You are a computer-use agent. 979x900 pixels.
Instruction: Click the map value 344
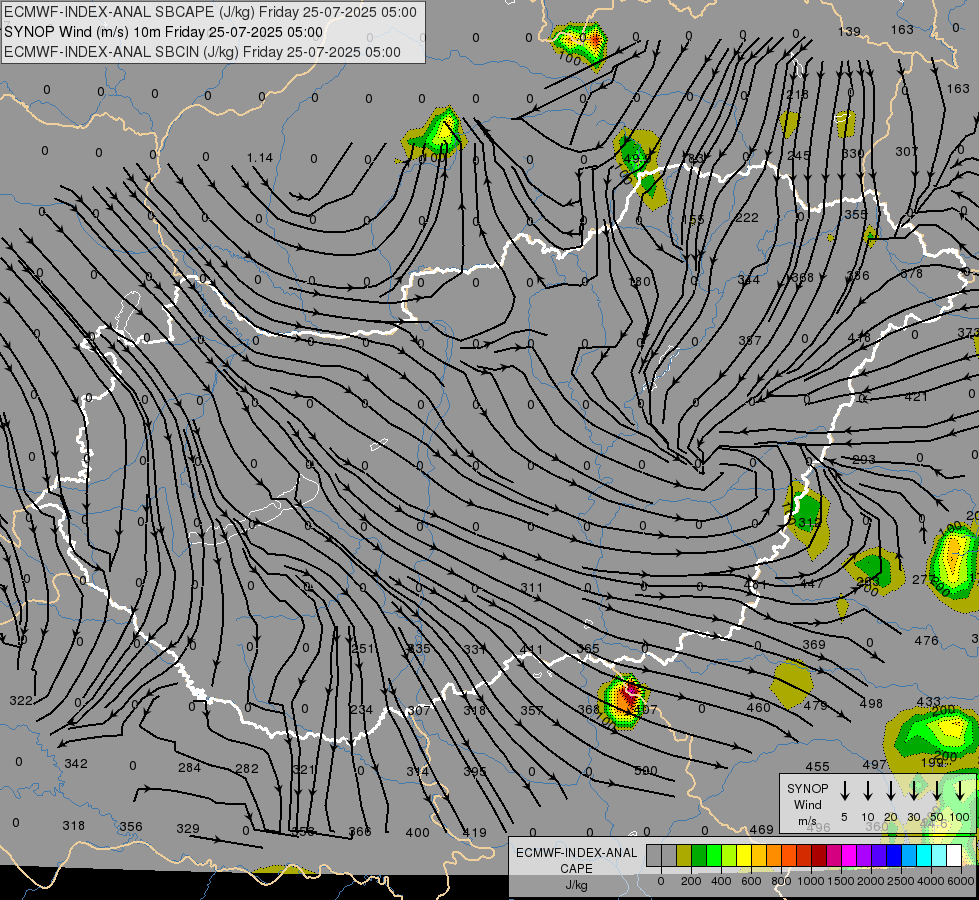[748, 279]
